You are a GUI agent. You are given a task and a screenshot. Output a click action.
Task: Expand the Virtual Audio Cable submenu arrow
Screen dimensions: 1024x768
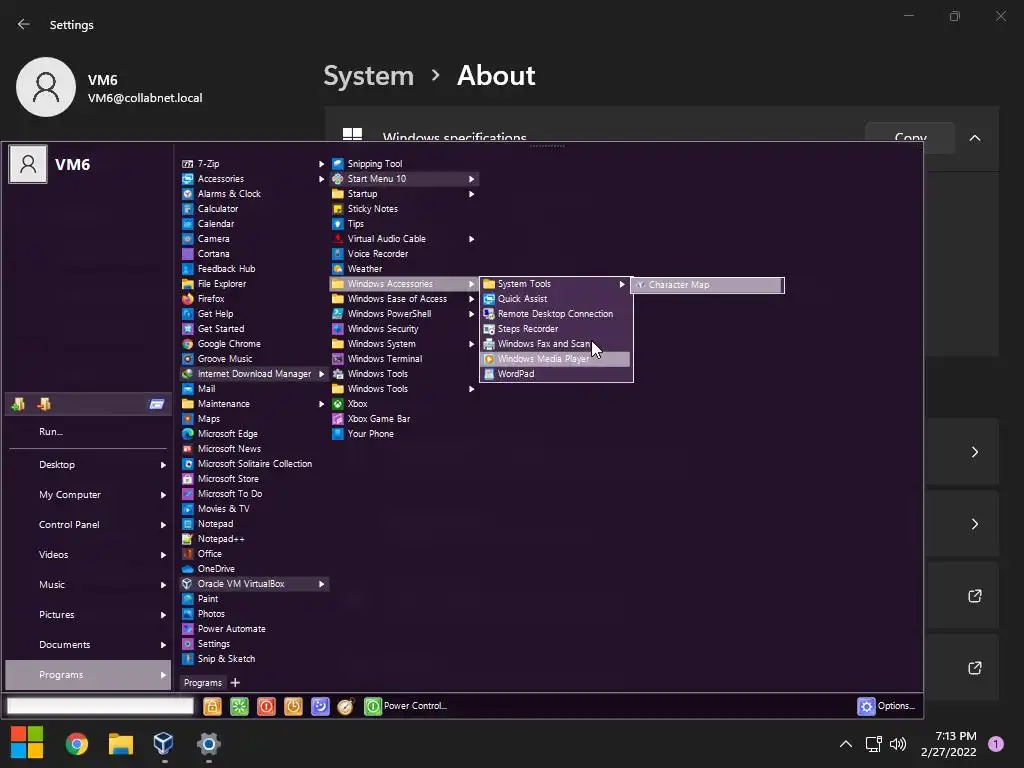(x=472, y=239)
